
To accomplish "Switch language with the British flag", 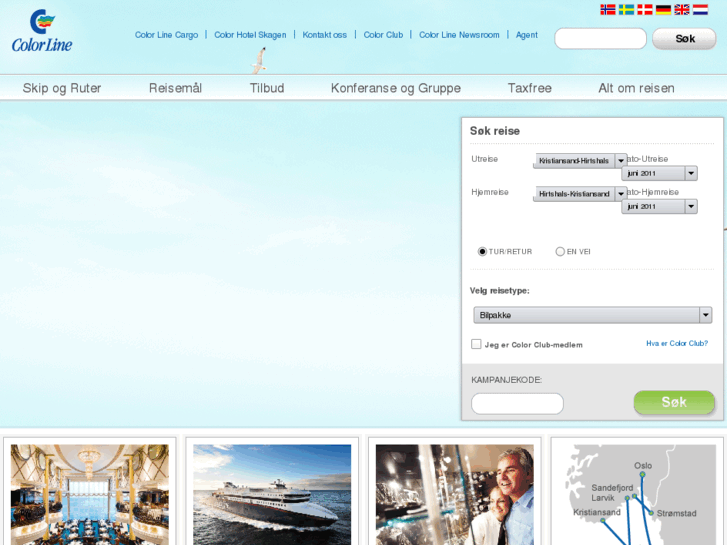I will (x=682, y=10).
